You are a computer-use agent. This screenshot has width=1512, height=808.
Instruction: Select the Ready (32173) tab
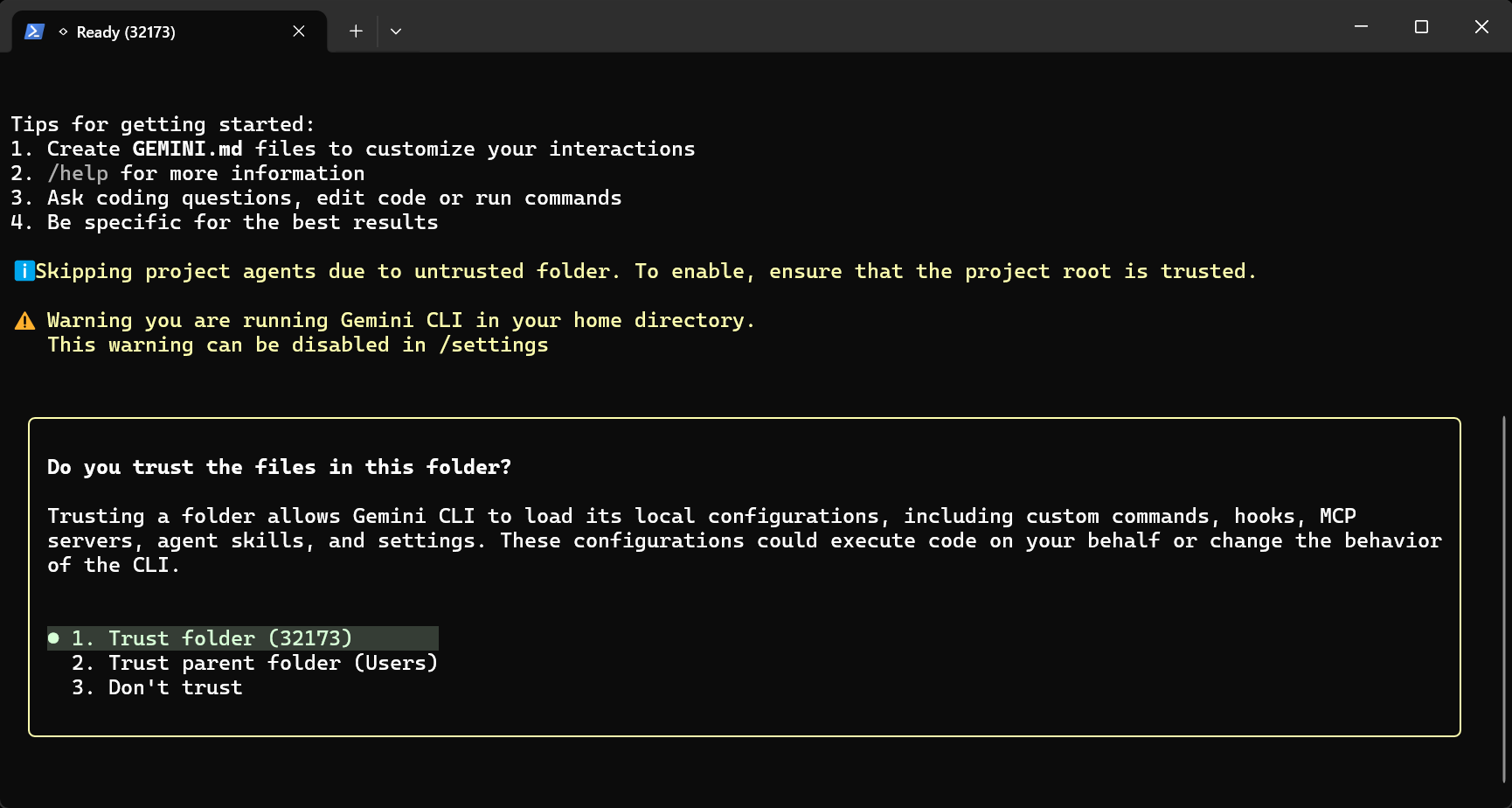pyautogui.click(x=170, y=31)
